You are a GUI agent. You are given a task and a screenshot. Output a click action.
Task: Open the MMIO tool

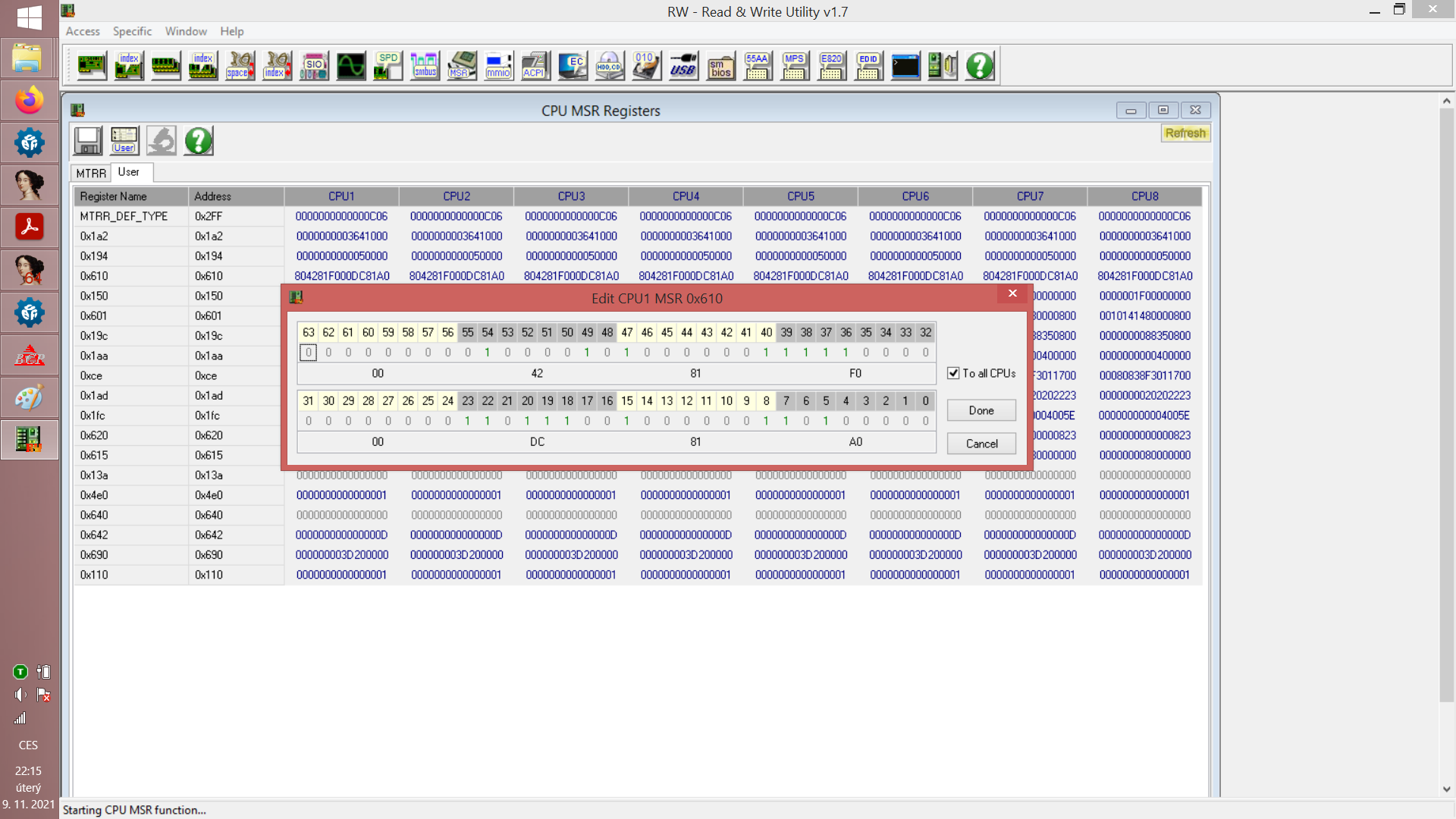[x=499, y=66]
